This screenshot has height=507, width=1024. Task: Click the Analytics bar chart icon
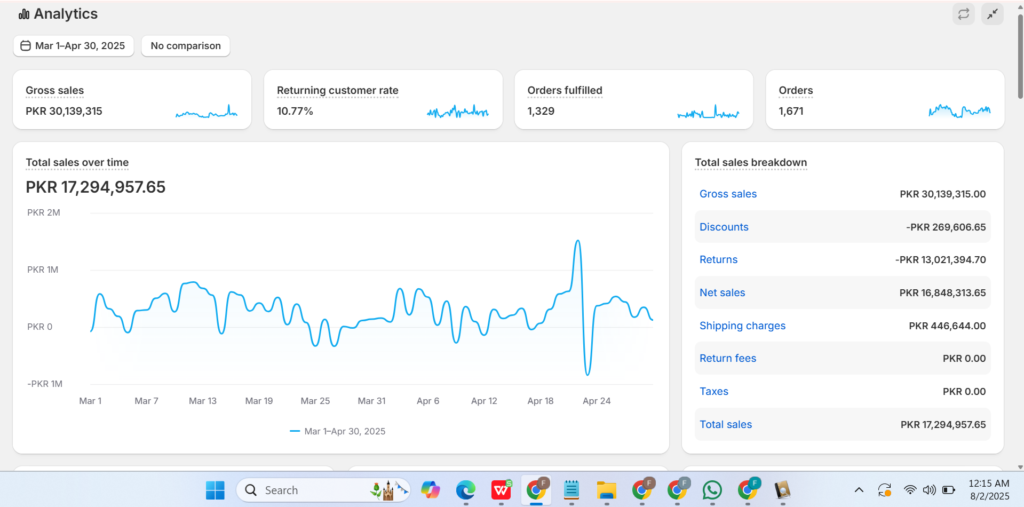[x=23, y=14]
